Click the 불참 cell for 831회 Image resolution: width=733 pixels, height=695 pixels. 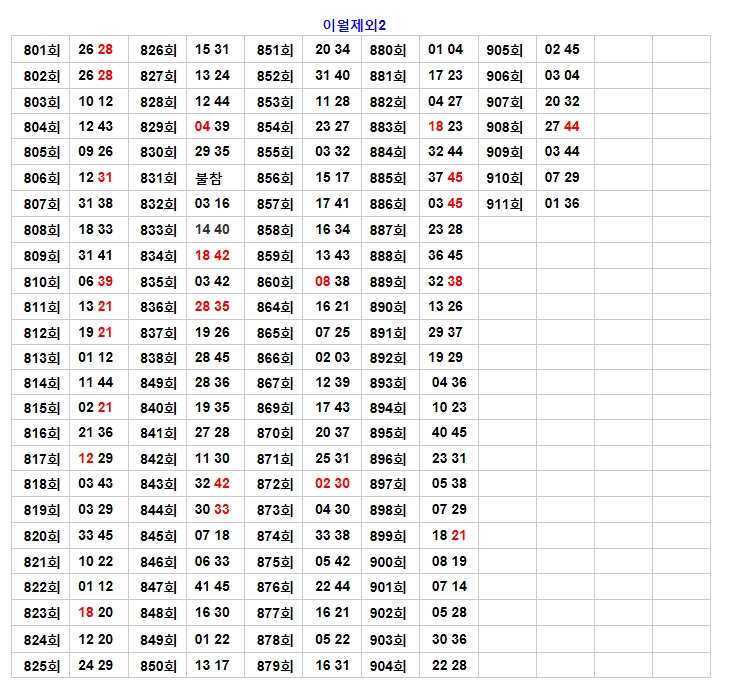point(212,178)
